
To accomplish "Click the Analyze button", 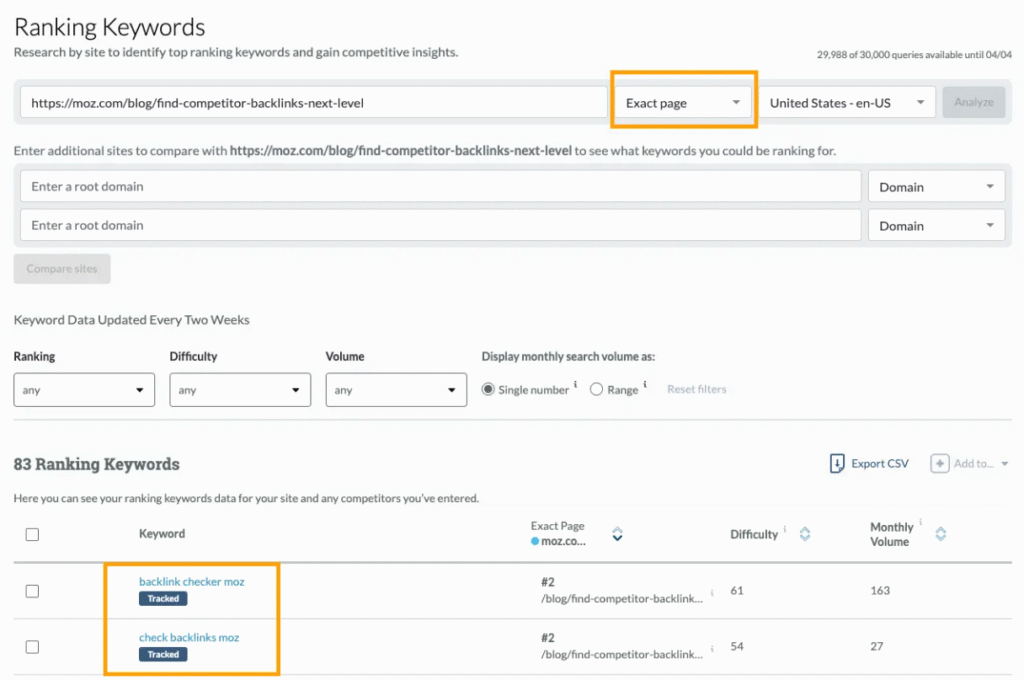I will point(974,103).
